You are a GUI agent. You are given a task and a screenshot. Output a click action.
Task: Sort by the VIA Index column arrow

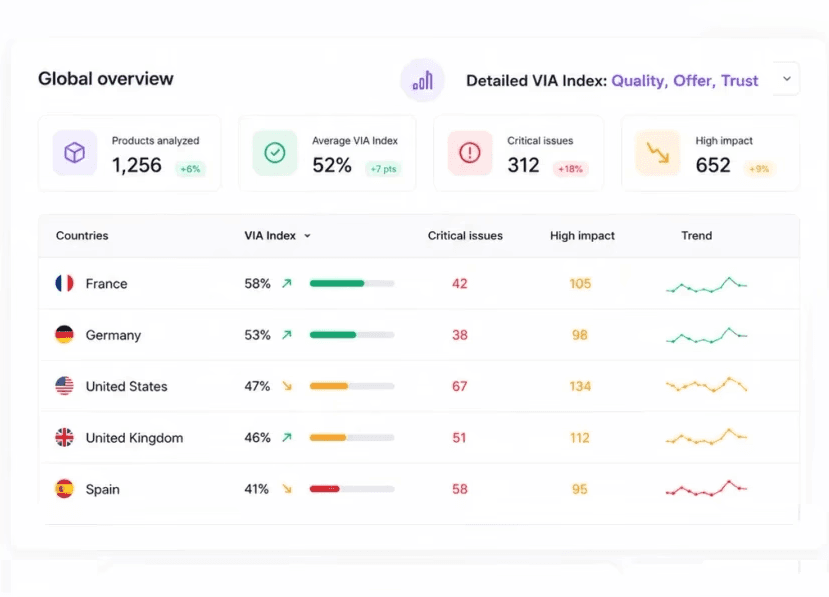coord(307,236)
